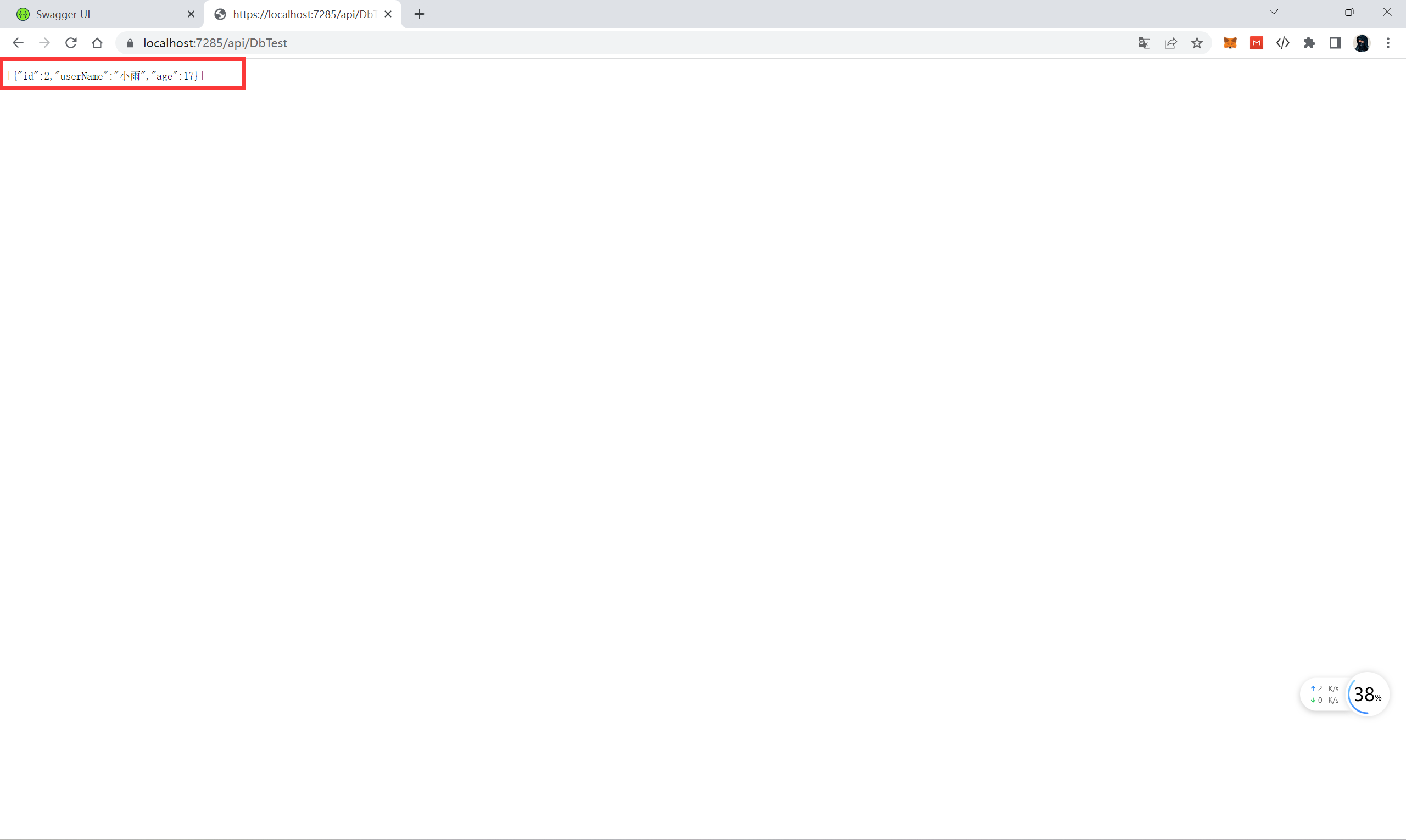This screenshot has height=840, width=1406.
Task: Open Chrome's side panel
Action: point(1335,42)
